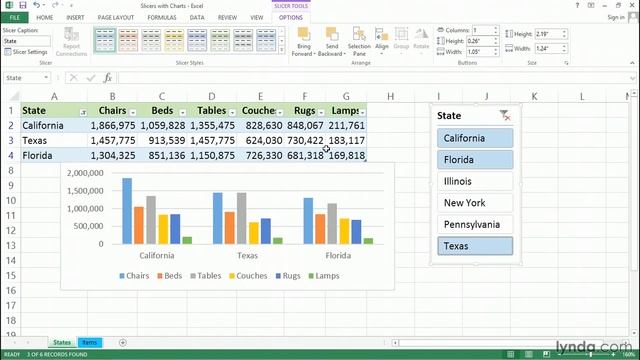Select the first blue slicer style
The width and height of the screenshot is (640, 360).
(x=105, y=40)
